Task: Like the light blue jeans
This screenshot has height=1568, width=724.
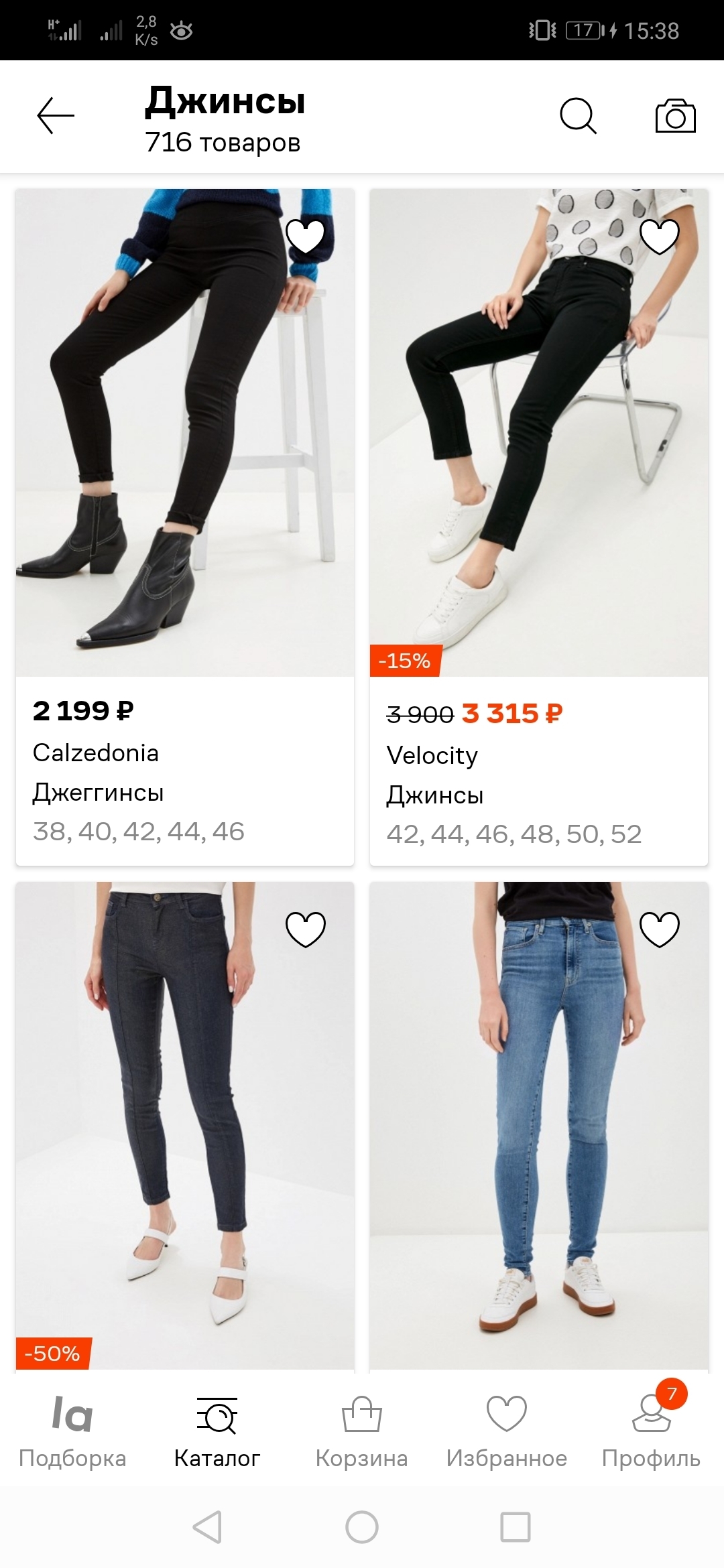Action: pyautogui.click(x=660, y=929)
